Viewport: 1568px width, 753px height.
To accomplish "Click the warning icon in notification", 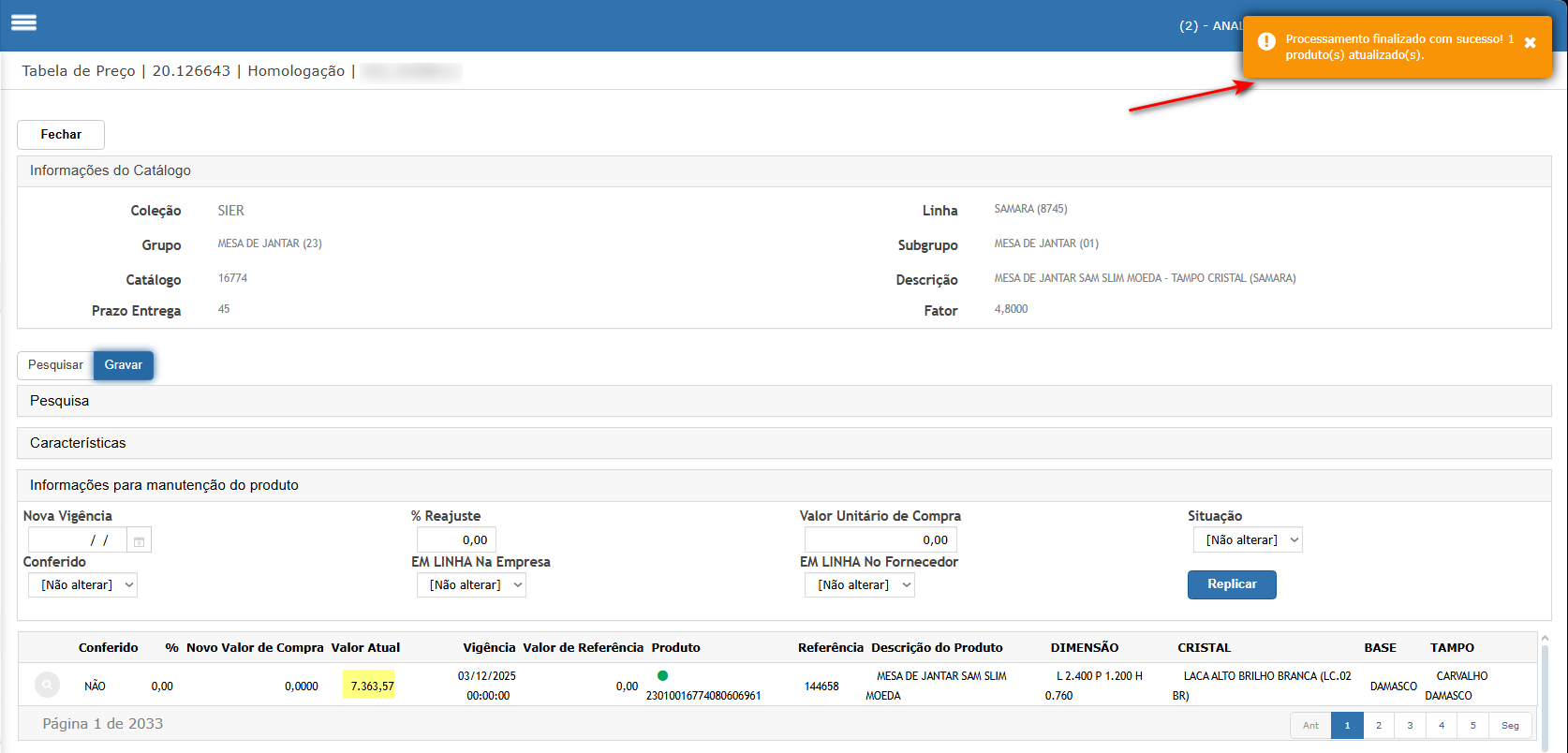I will [x=1266, y=42].
